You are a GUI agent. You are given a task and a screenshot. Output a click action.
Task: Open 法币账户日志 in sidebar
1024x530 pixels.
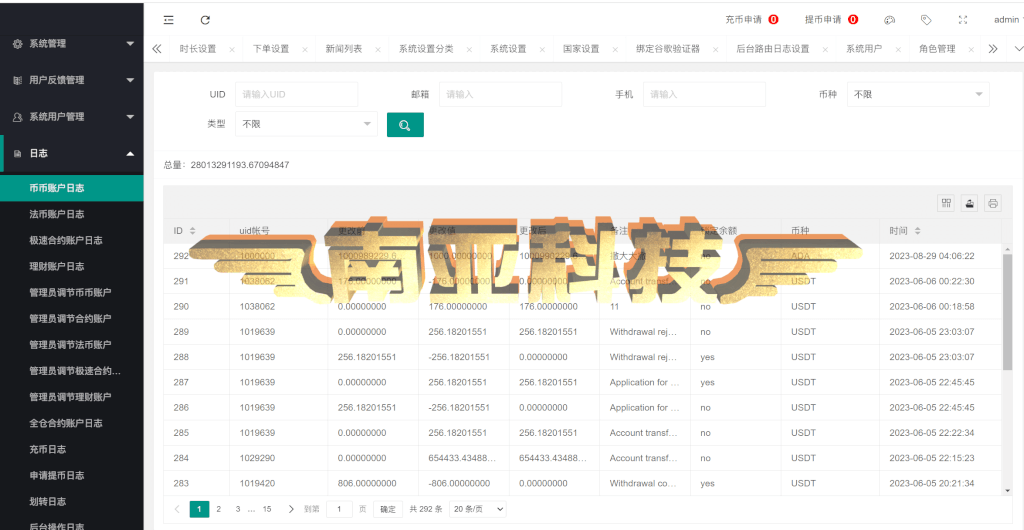(x=72, y=214)
